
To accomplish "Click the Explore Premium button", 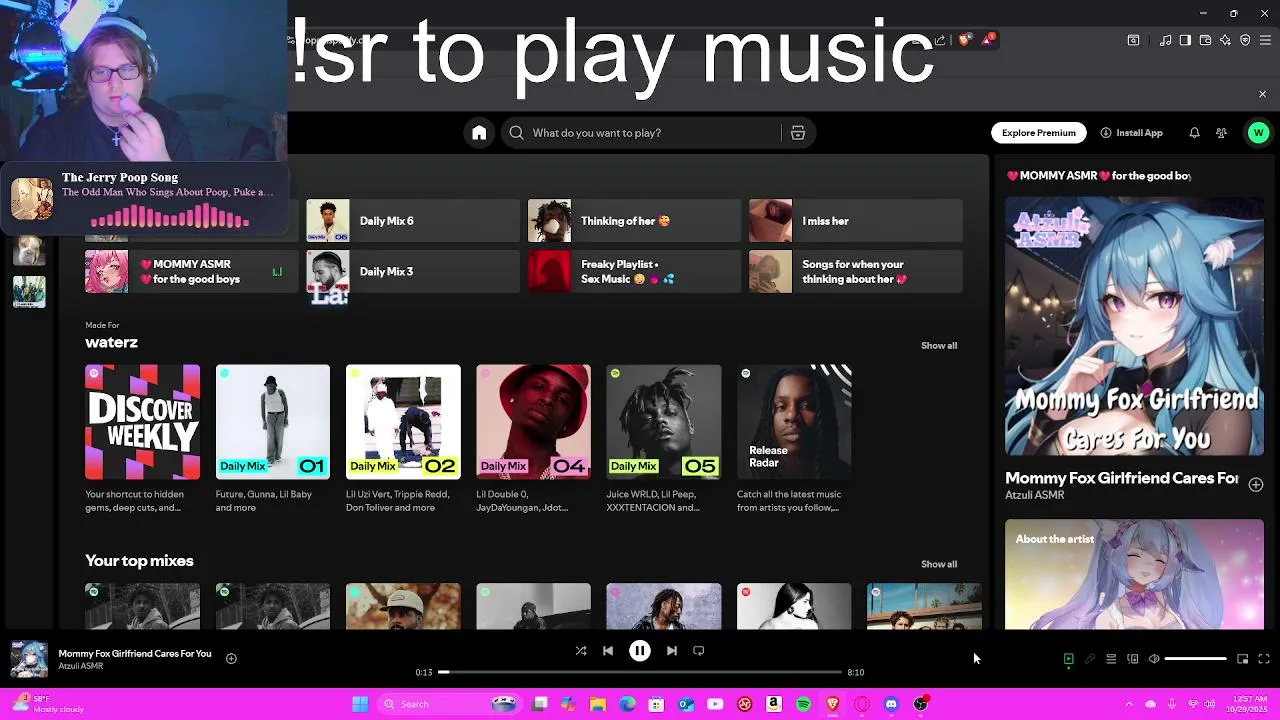I will point(1039,133).
